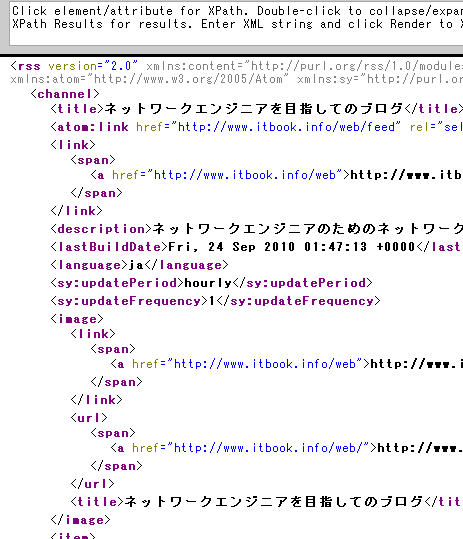This screenshot has width=463, height=539.
Task: Select the opening url tag
Action: [89, 418]
